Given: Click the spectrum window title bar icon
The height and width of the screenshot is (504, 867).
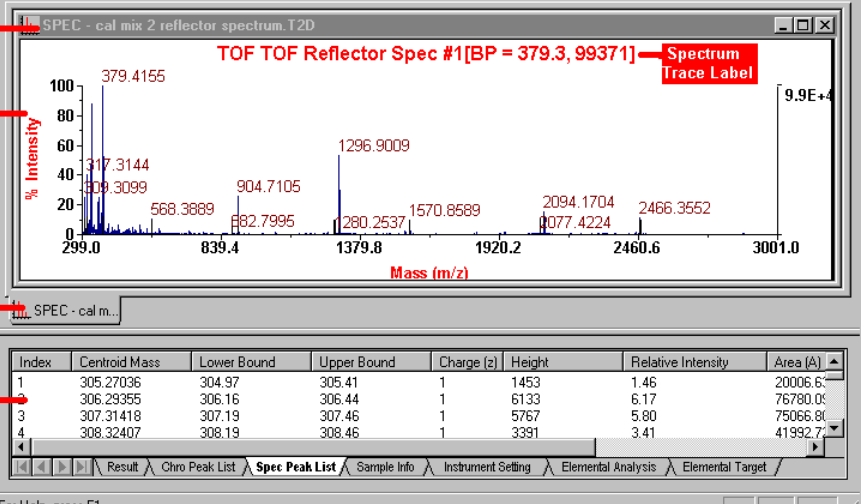Looking at the screenshot, I should 29,25.
